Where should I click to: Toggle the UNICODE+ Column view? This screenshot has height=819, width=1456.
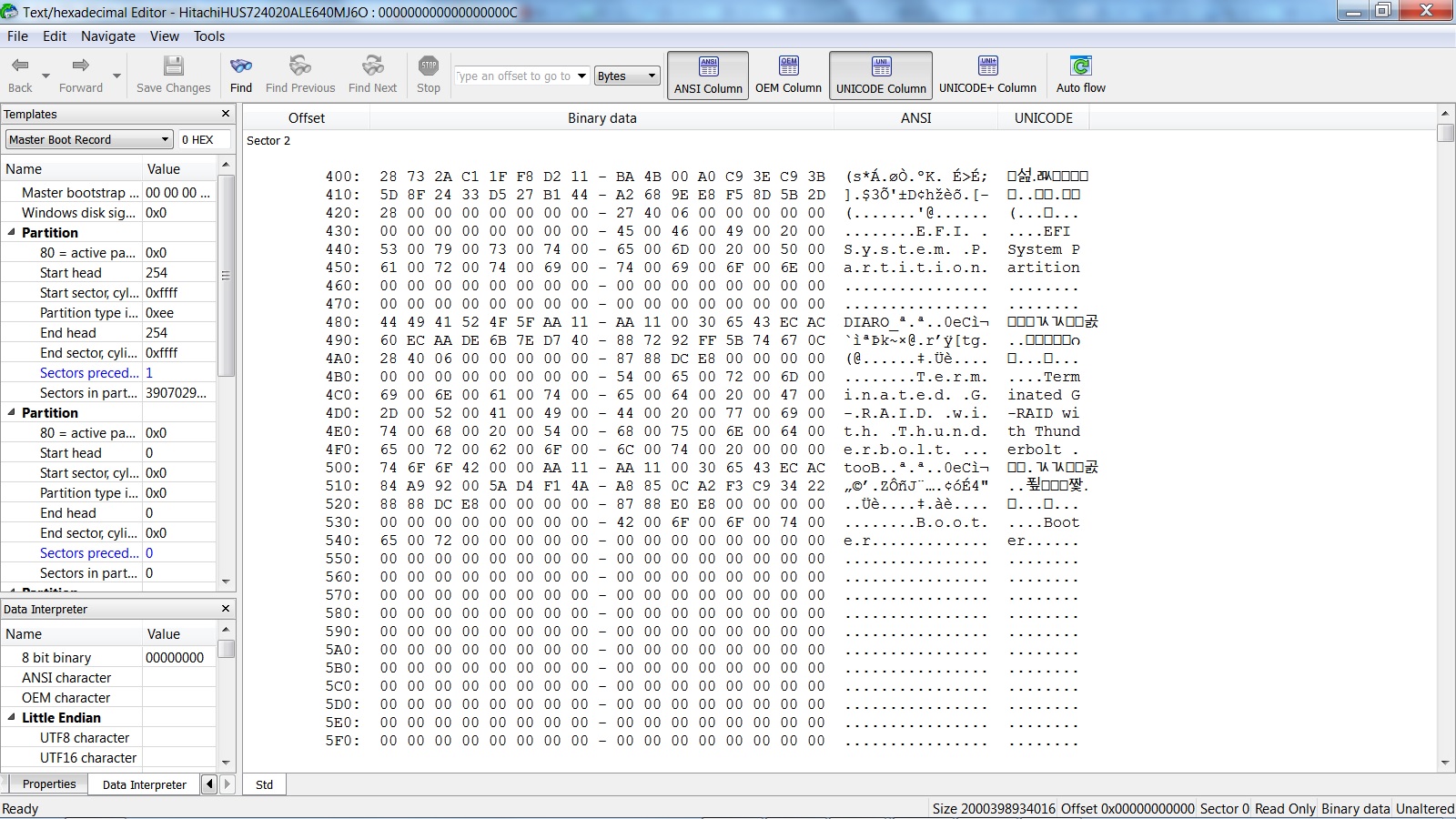(987, 75)
